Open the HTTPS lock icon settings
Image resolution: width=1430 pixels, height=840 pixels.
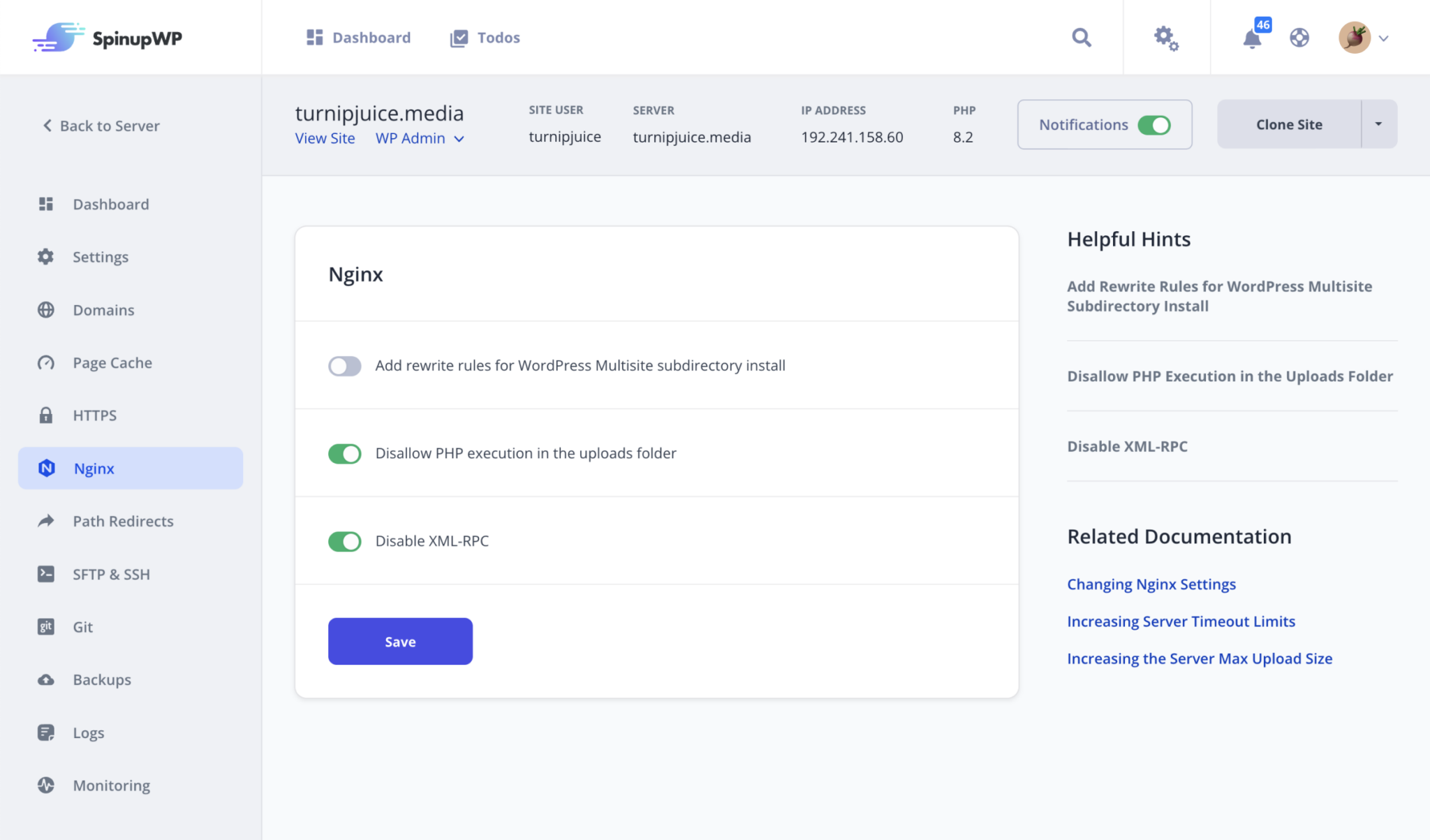coord(45,415)
